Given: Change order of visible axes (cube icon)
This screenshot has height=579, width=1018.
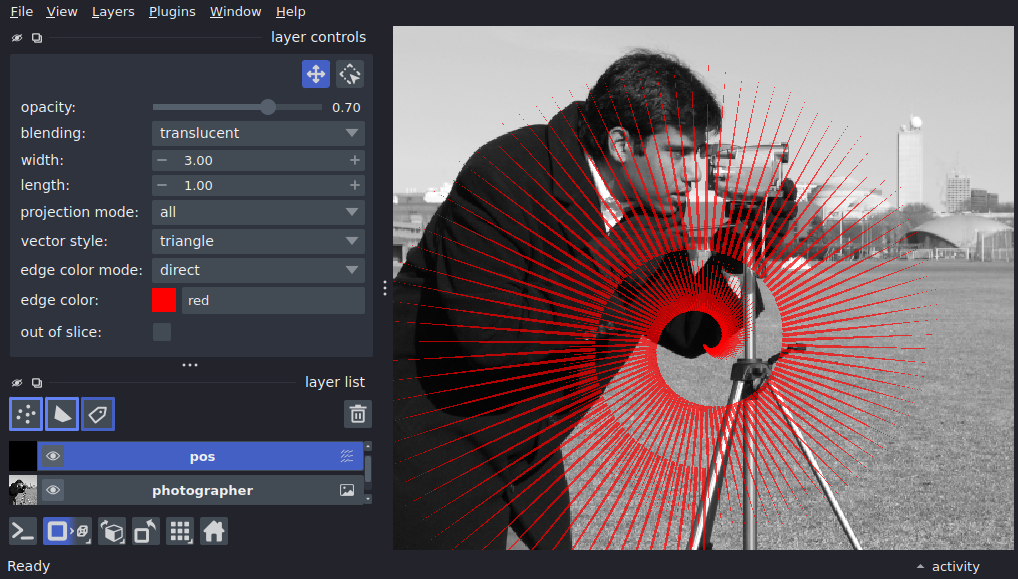Looking at the screenshot, I should pyautogui.click(x=112, y=532).
